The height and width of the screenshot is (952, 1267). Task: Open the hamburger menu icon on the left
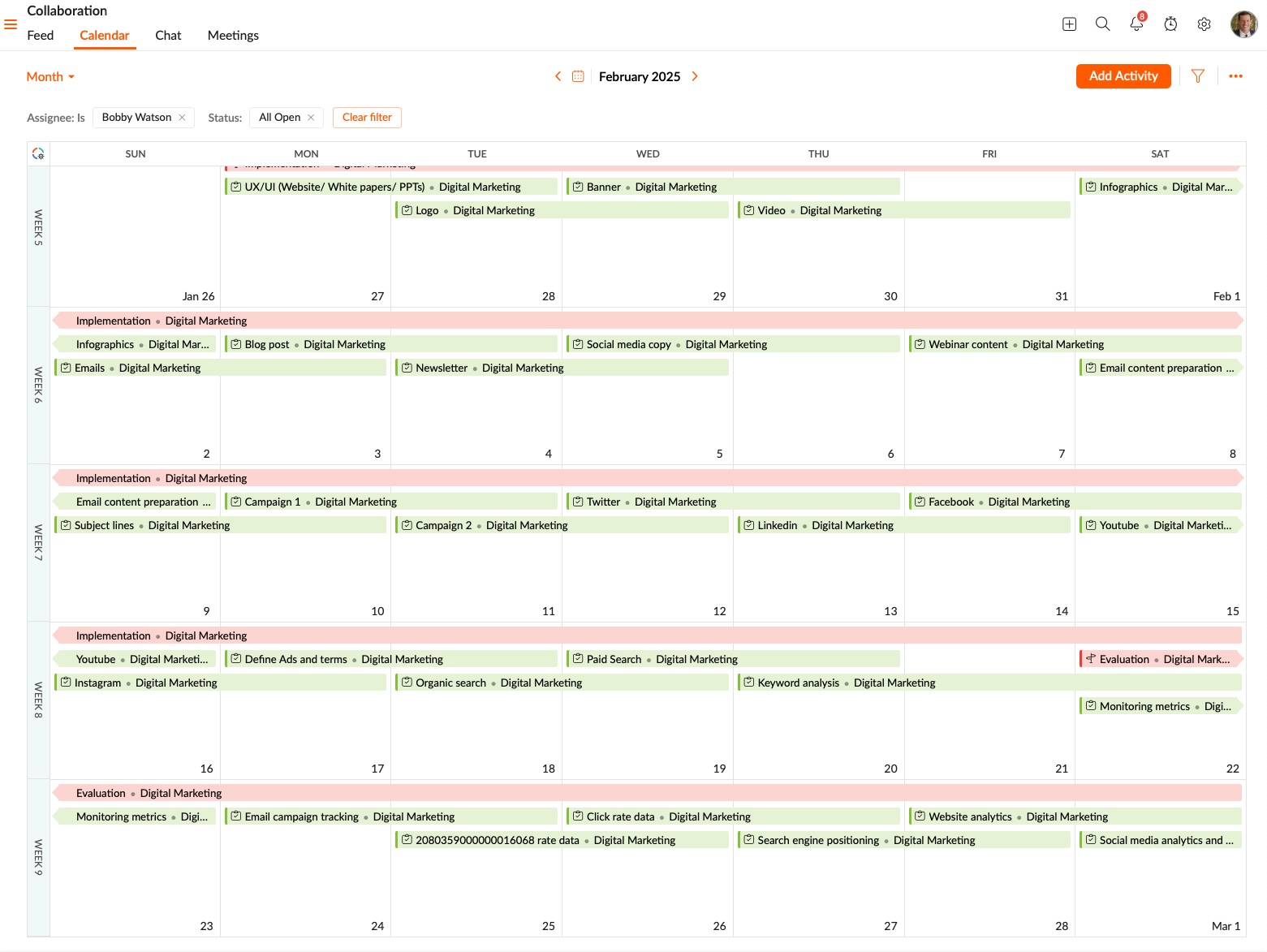point(11,24)
